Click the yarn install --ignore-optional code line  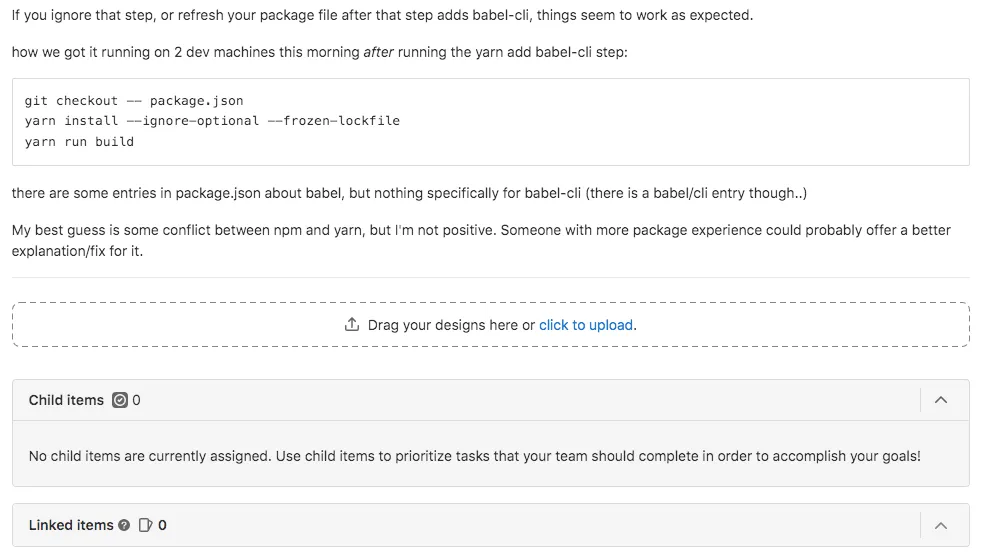pos(212,121)
